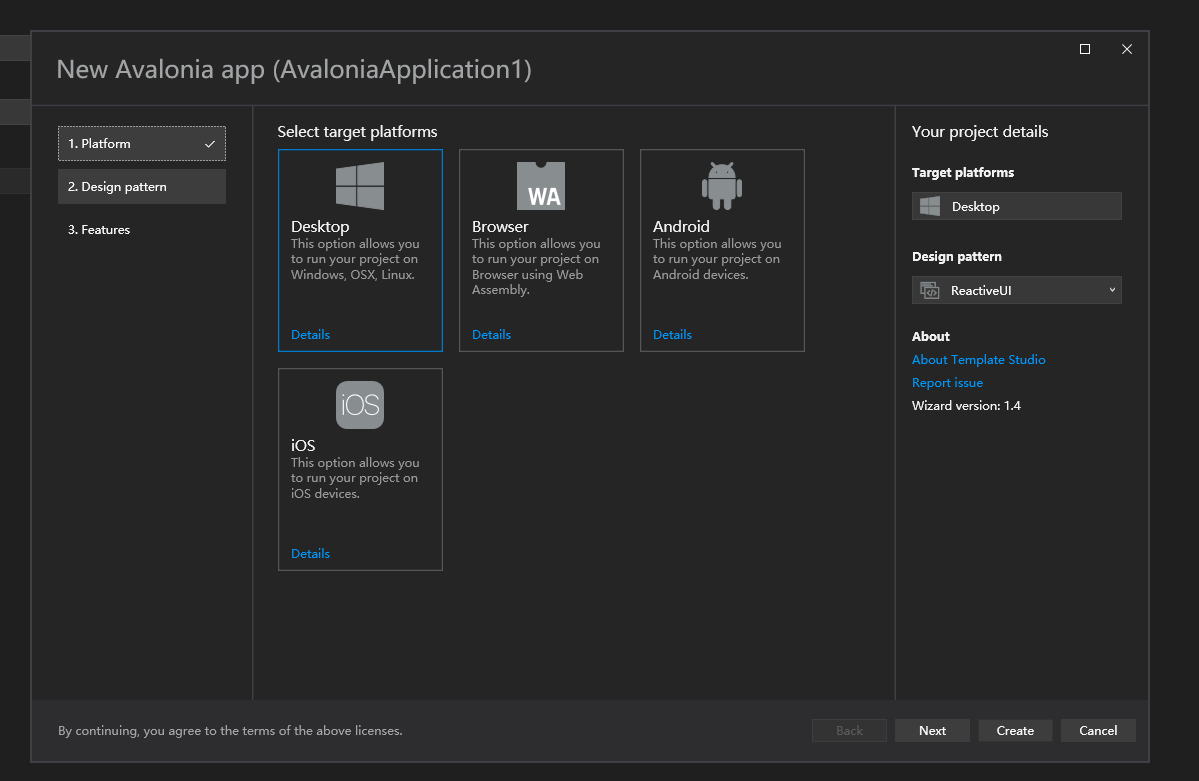Open the About Template Studio link
This screenshot has width=1199, height=781.
click(978, 360)
